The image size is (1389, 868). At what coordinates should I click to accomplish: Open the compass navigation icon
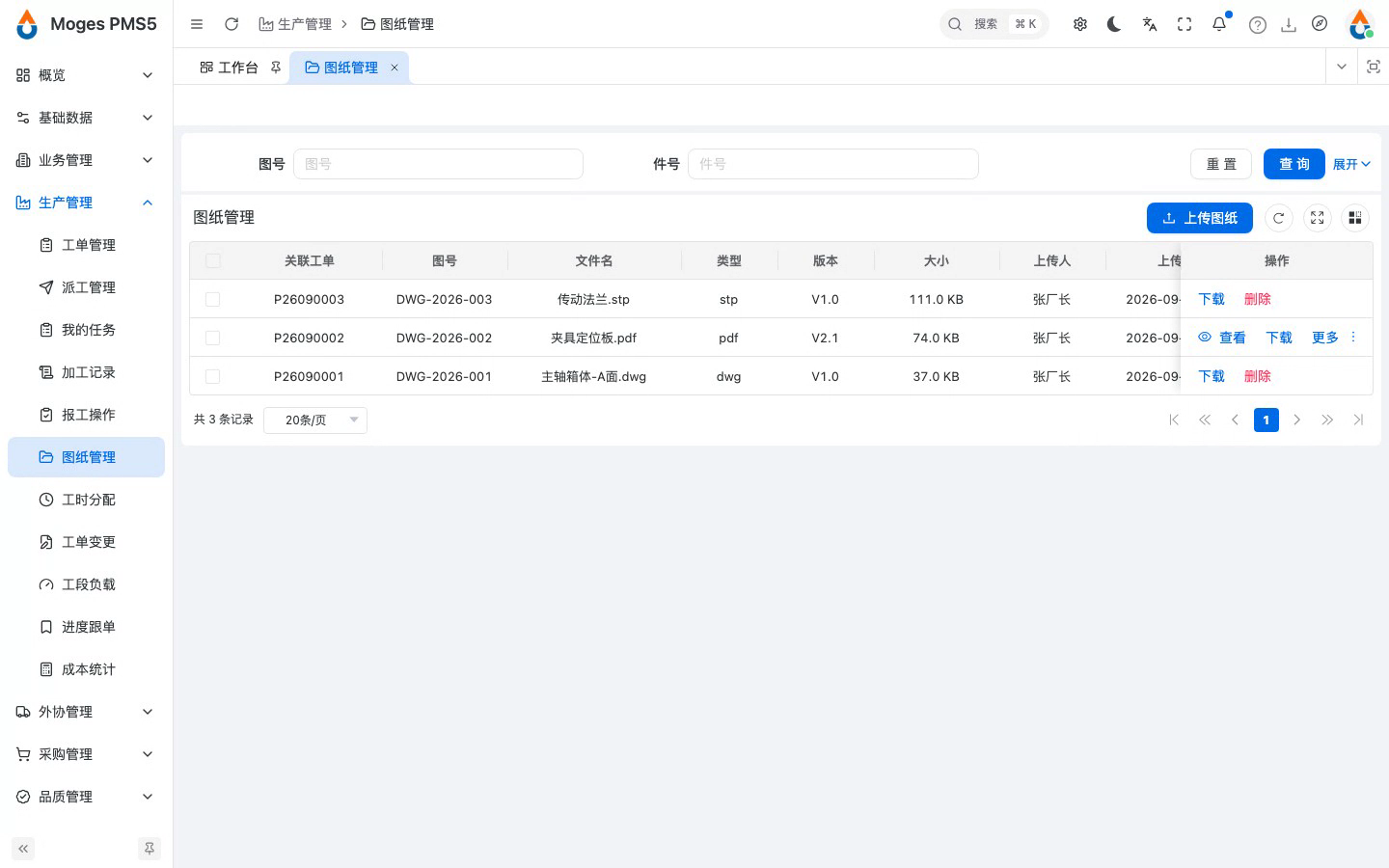(1320, 24)
